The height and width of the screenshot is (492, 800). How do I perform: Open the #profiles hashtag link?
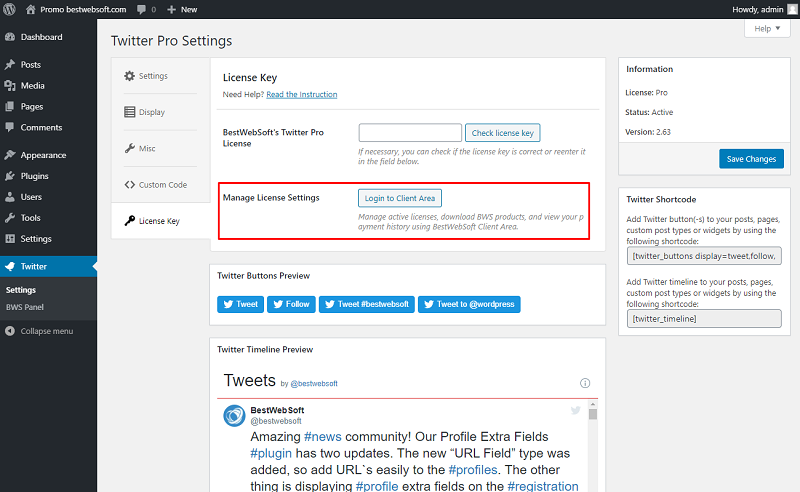coord(473,470)
